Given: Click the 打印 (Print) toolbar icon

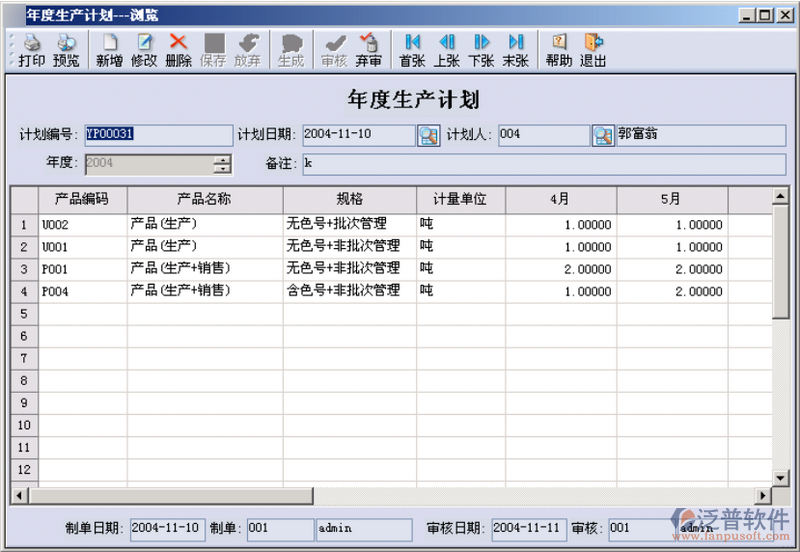Looking at the screenshot, I should point(31,50).
